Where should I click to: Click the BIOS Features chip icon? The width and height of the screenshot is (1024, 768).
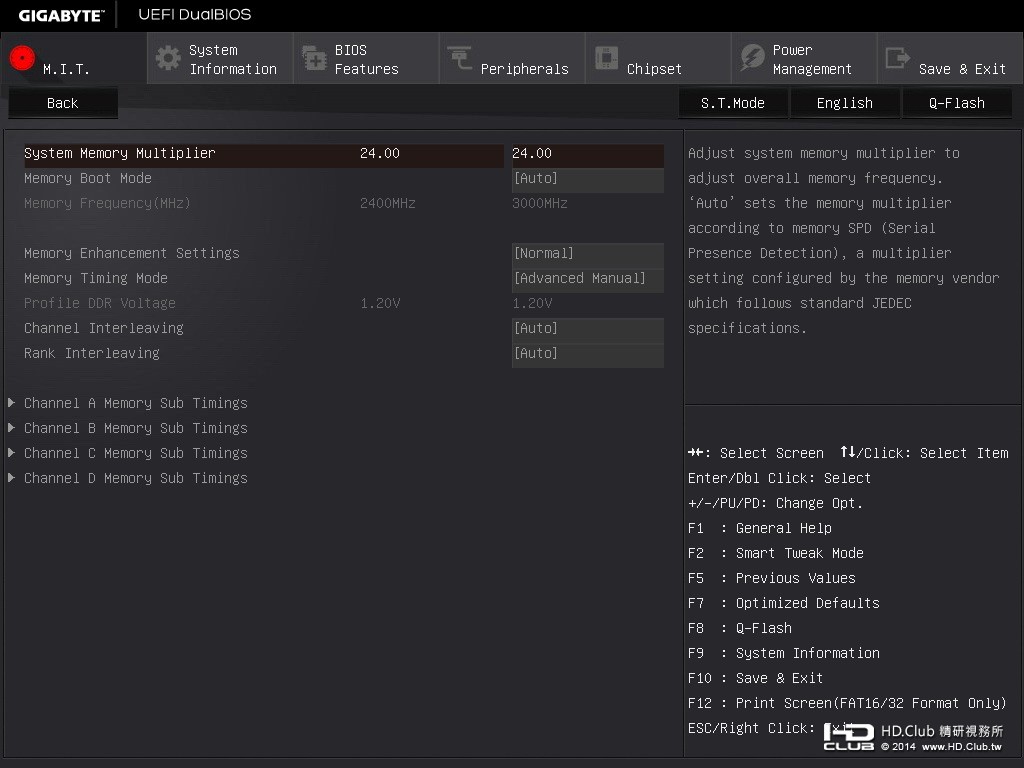click(x=314, y=58)
